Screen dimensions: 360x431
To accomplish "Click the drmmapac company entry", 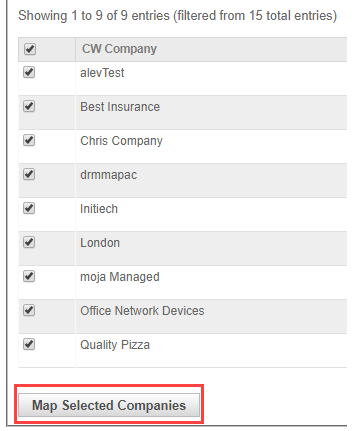I will click(x=109, y=175).
